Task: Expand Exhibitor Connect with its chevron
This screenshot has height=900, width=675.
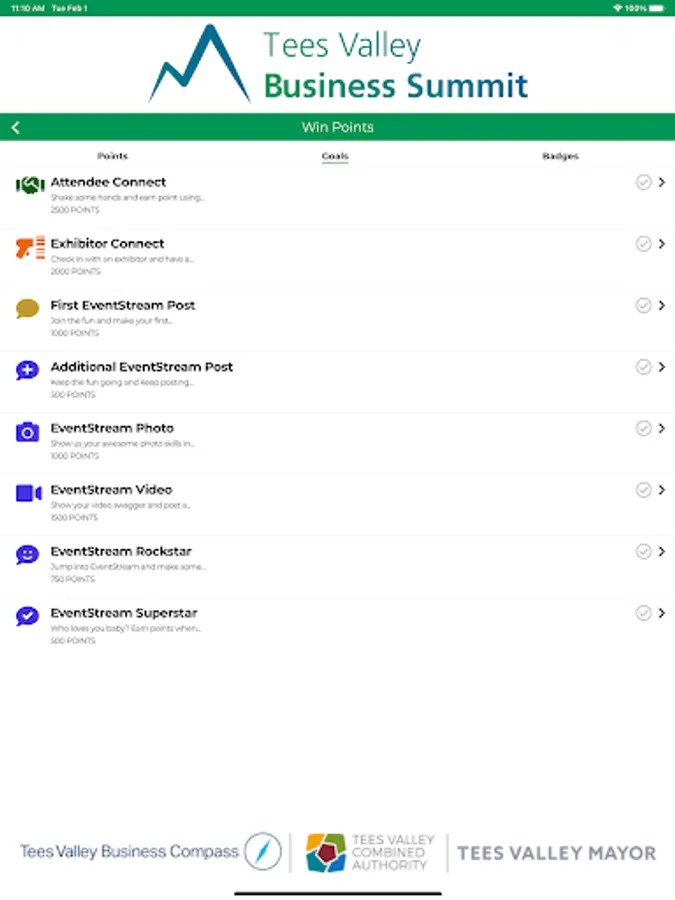Action: [x=662, y=243]
